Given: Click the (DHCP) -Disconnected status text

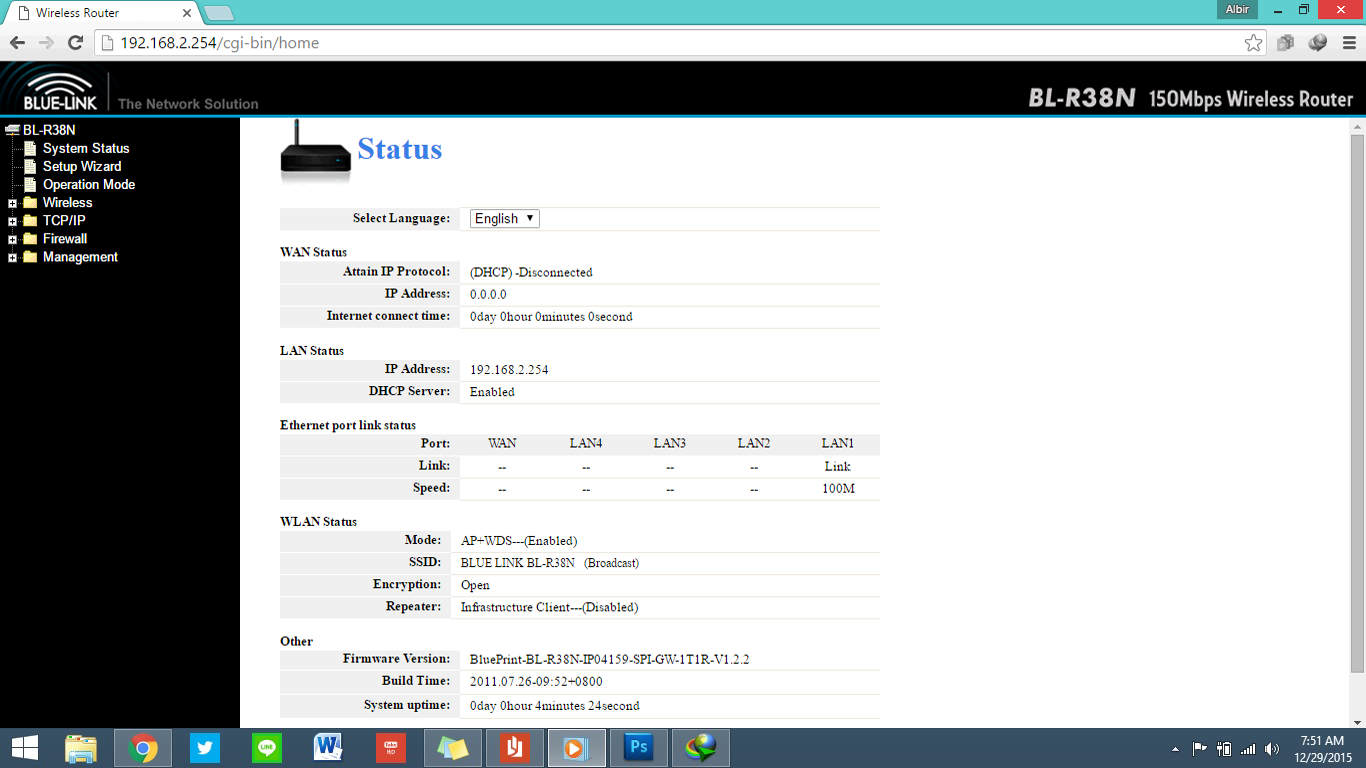Looking at the screenshot, I should tap(531, 272).
